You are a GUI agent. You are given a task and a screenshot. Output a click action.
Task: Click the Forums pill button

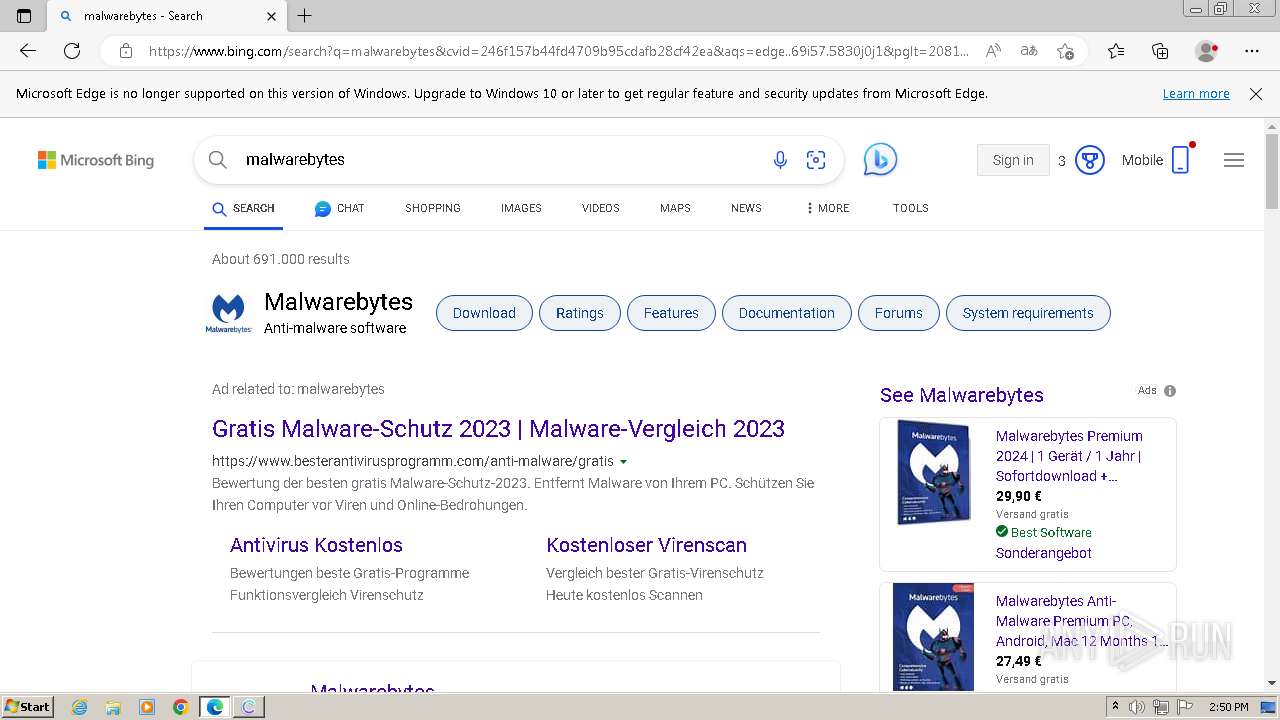point(898,313)
